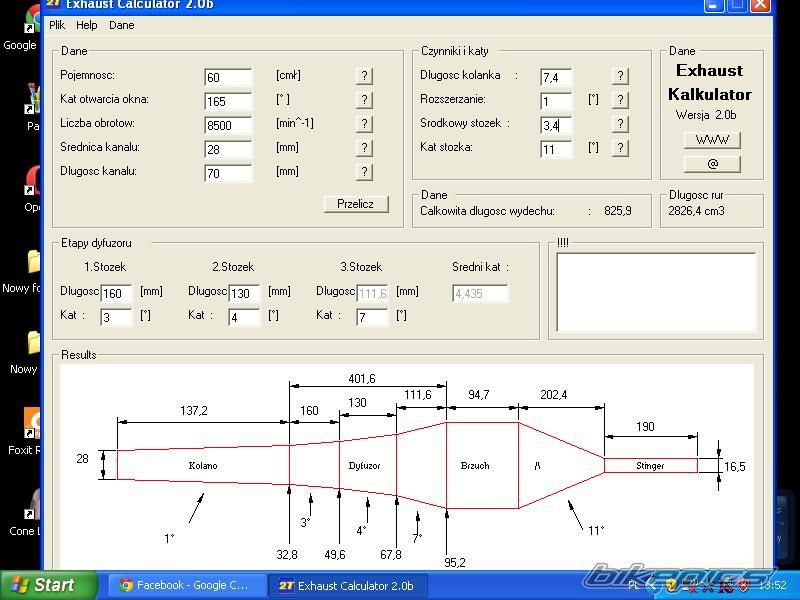Viewport: 800px width, 600px height.
Task: Click the 16,5 stinger diameter value
Action: [x=735, y=466]
